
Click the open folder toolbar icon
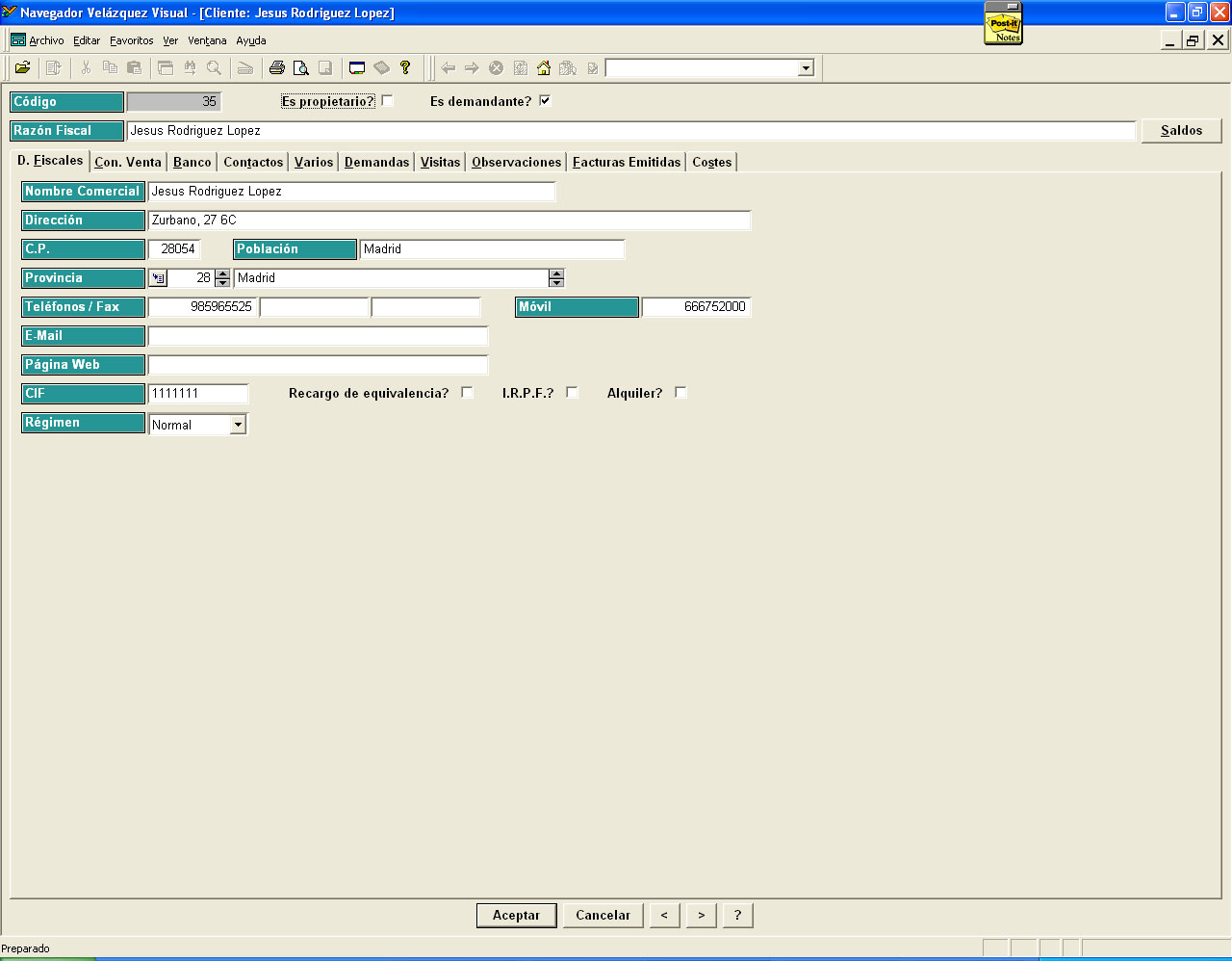click(x=22, y=67)
